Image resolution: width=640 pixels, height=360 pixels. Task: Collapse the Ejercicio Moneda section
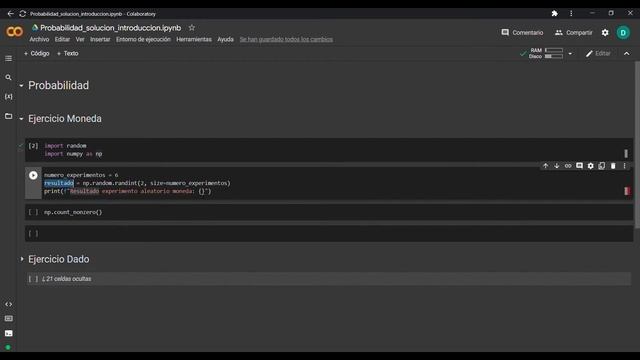point(21,119)
